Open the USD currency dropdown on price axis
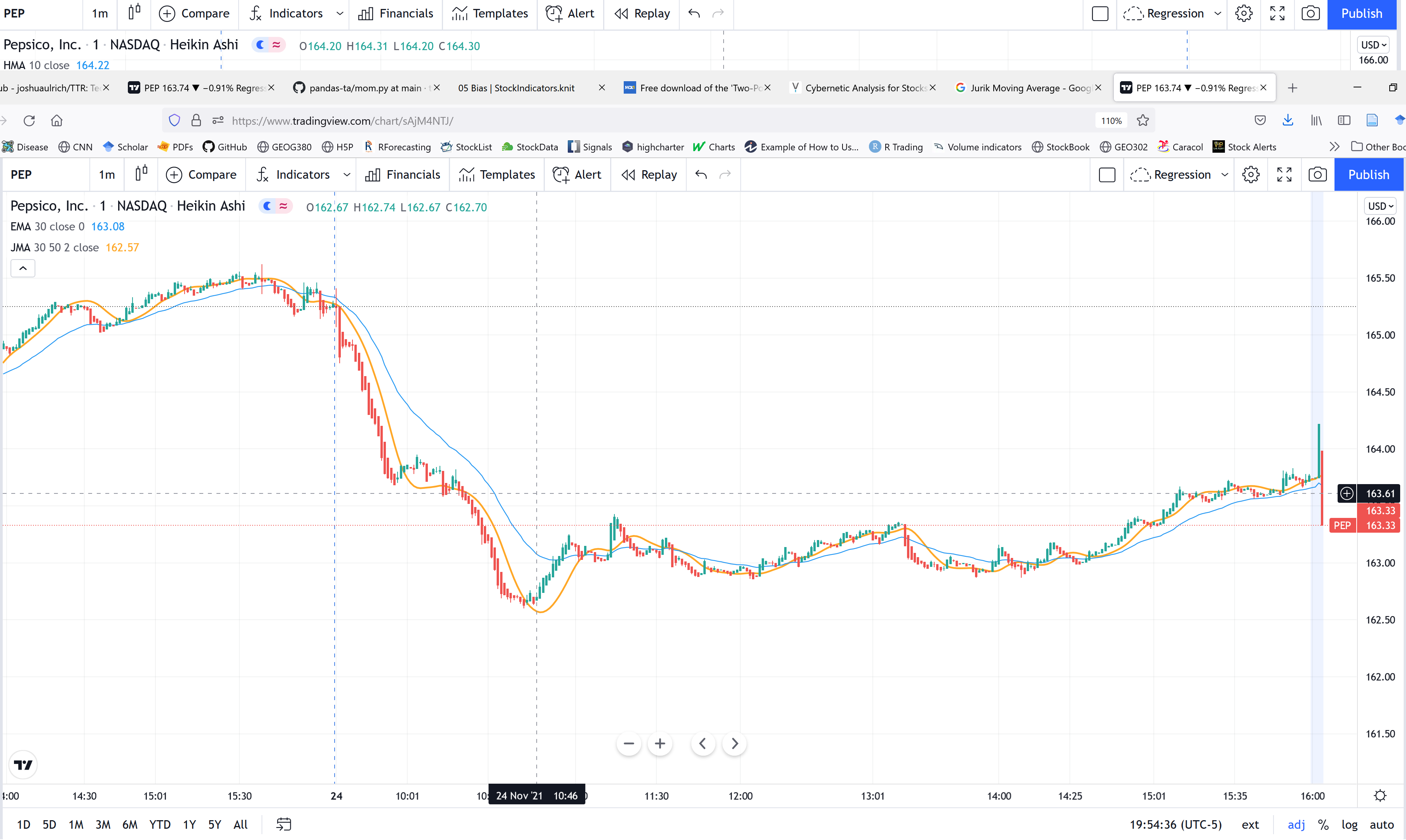 point(1380,206)
